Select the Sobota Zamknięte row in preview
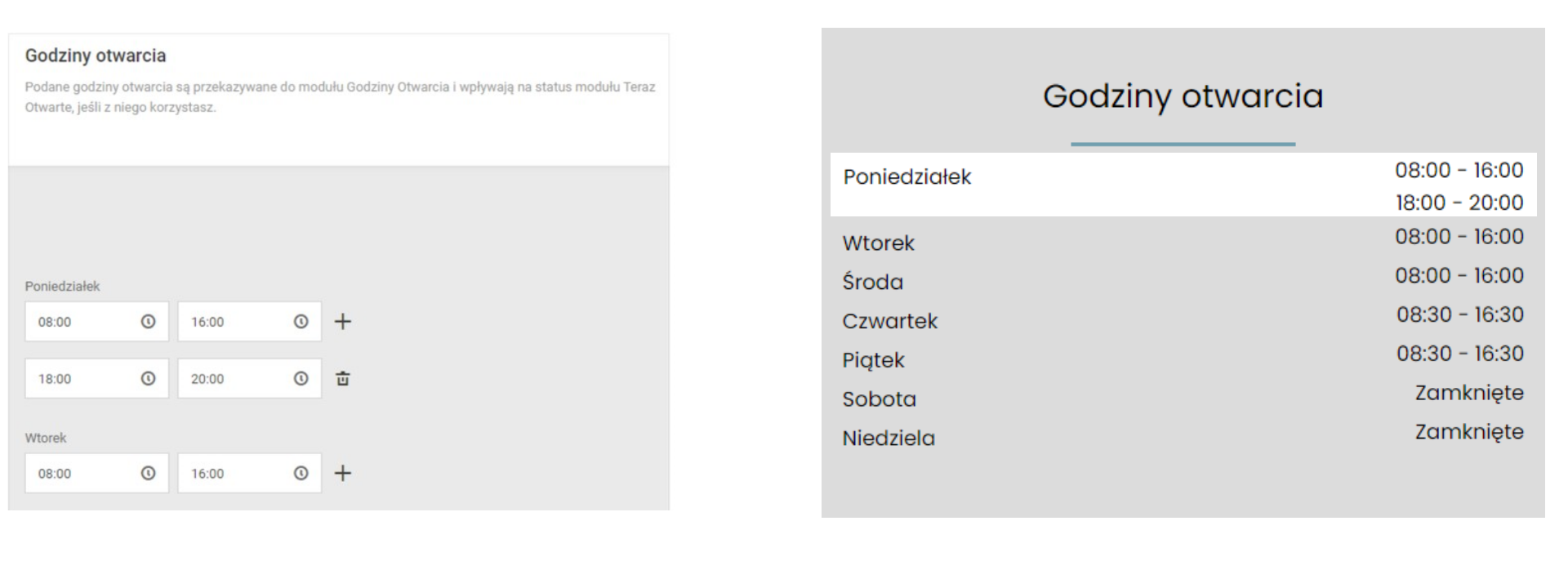1568x570 pixels. pos(1183,397)
